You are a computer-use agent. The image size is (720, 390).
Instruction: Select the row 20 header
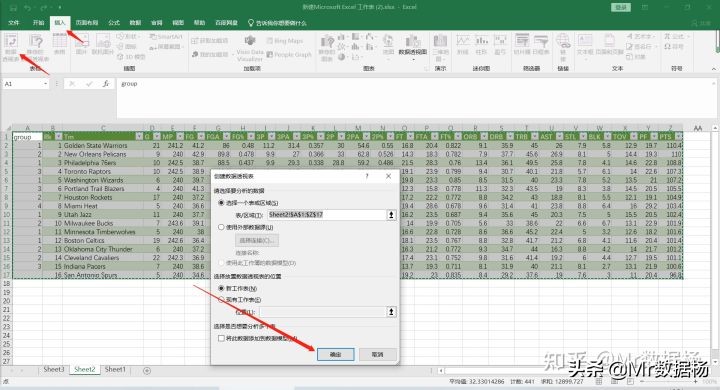point(6,301)
